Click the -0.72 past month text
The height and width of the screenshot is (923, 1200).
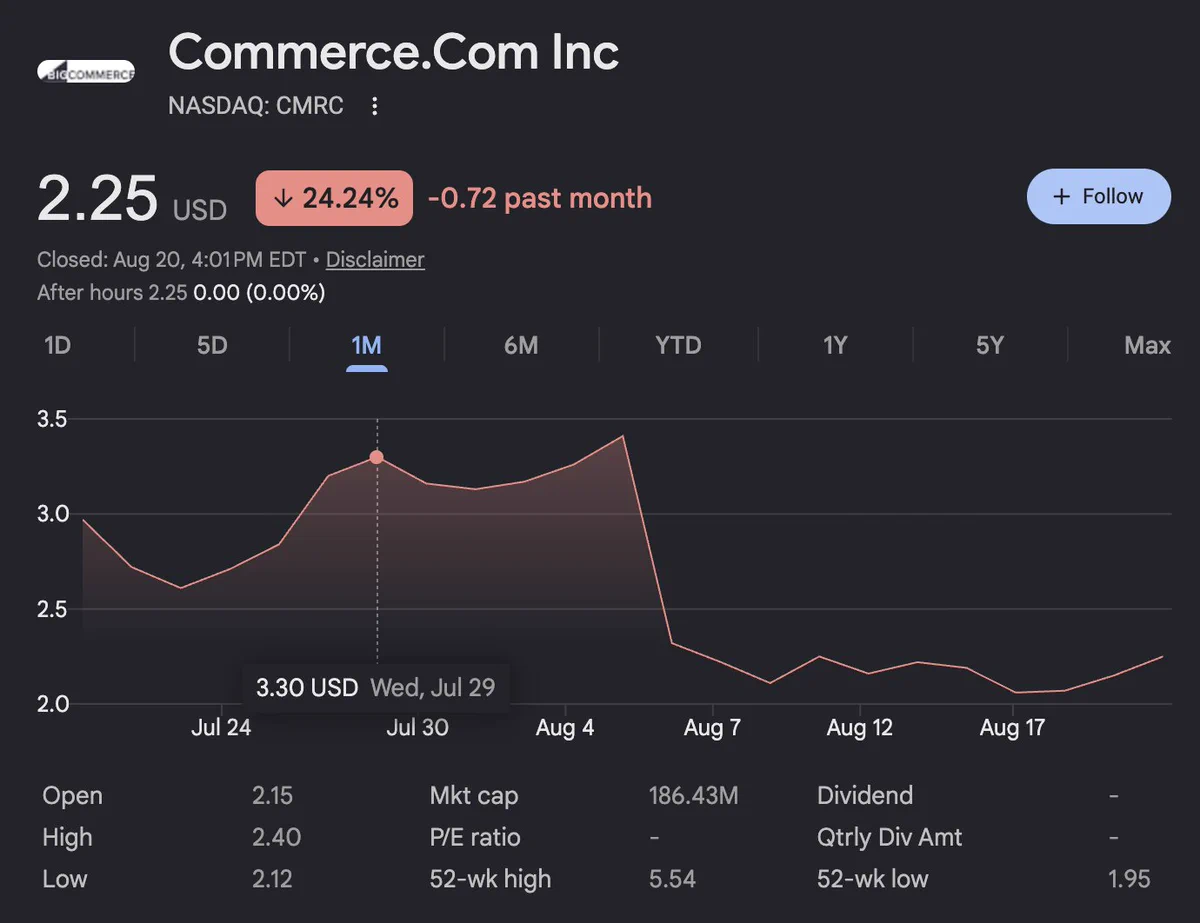pos(540,198)
